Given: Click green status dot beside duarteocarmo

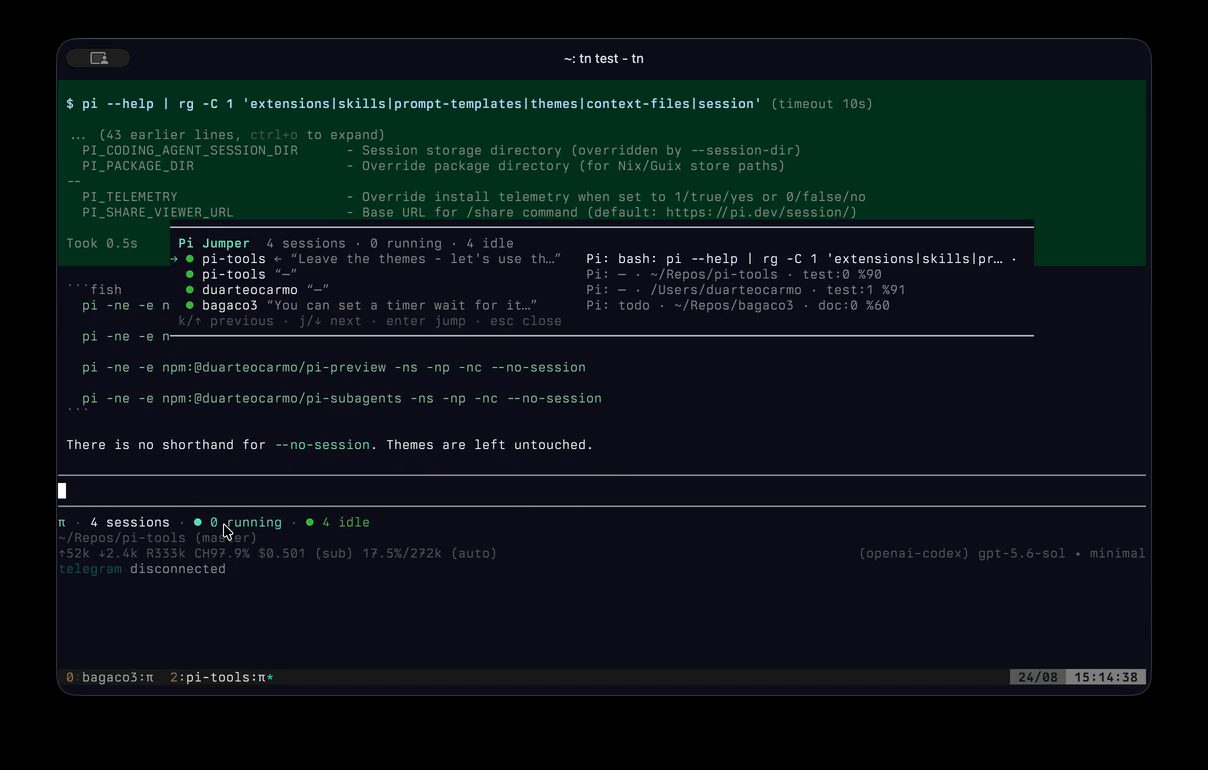Looking at the screenshot, I should [x=190, y=290].
